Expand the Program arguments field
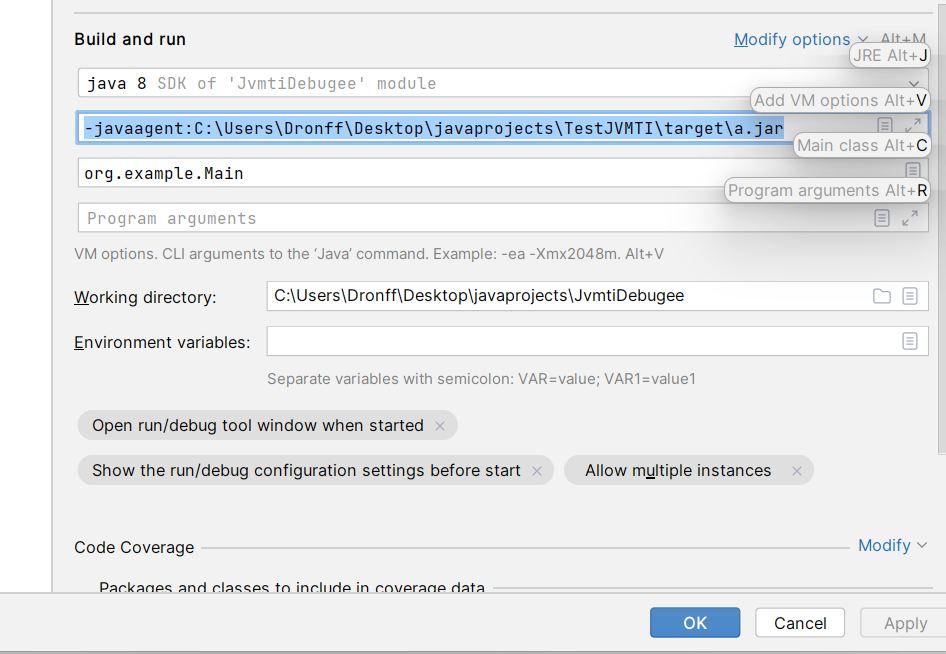 click(x=910, y=218)
